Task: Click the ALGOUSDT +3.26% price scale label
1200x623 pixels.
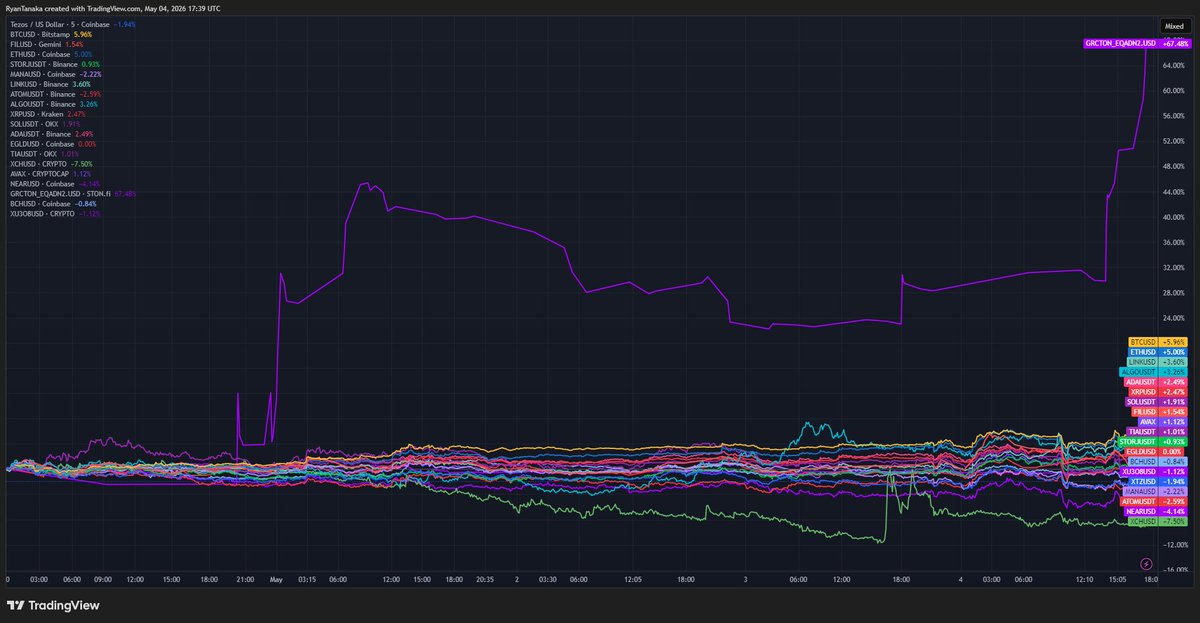Action: (x=1154, y=372)
